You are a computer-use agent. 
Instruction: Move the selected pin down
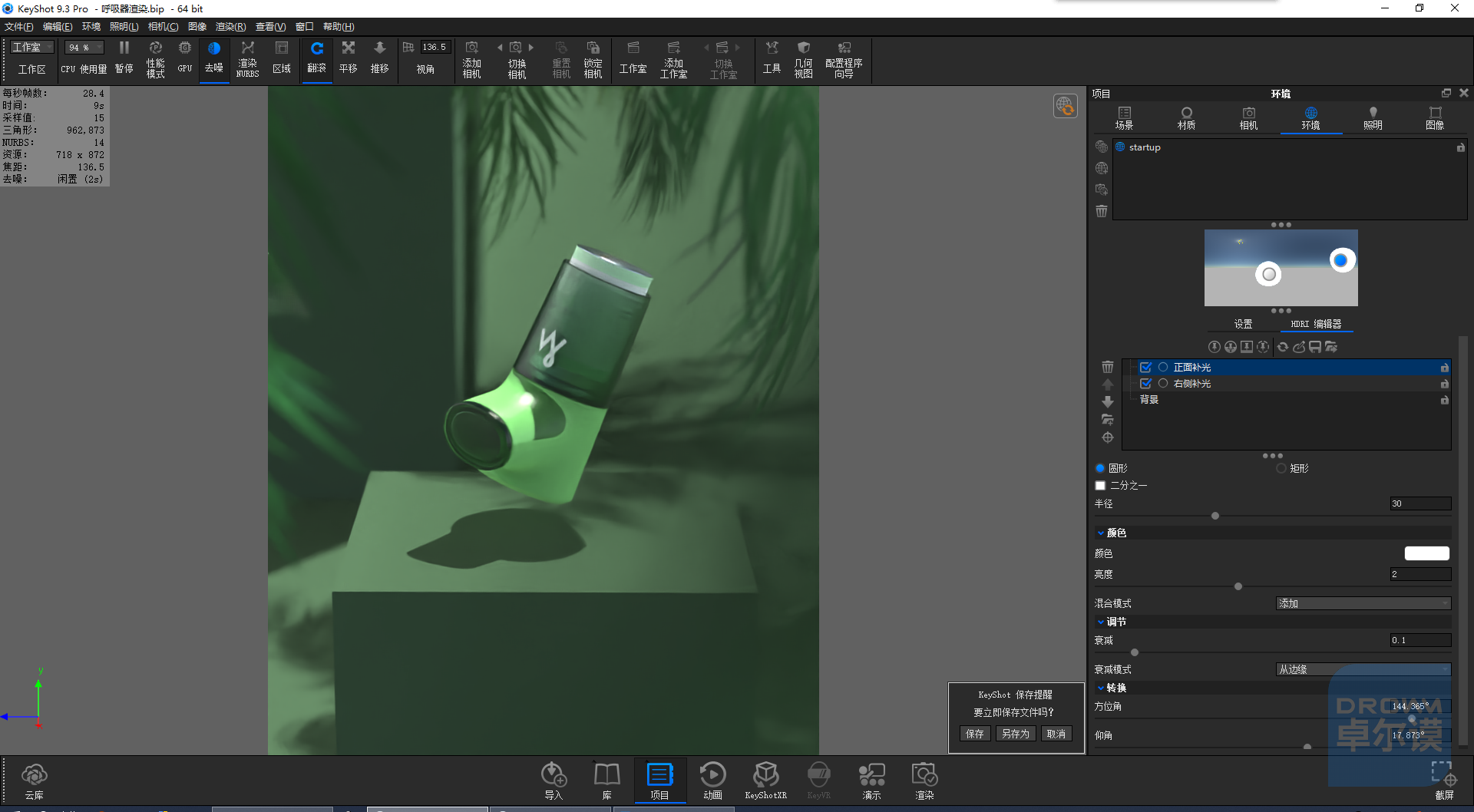(x=1108, y=401)
